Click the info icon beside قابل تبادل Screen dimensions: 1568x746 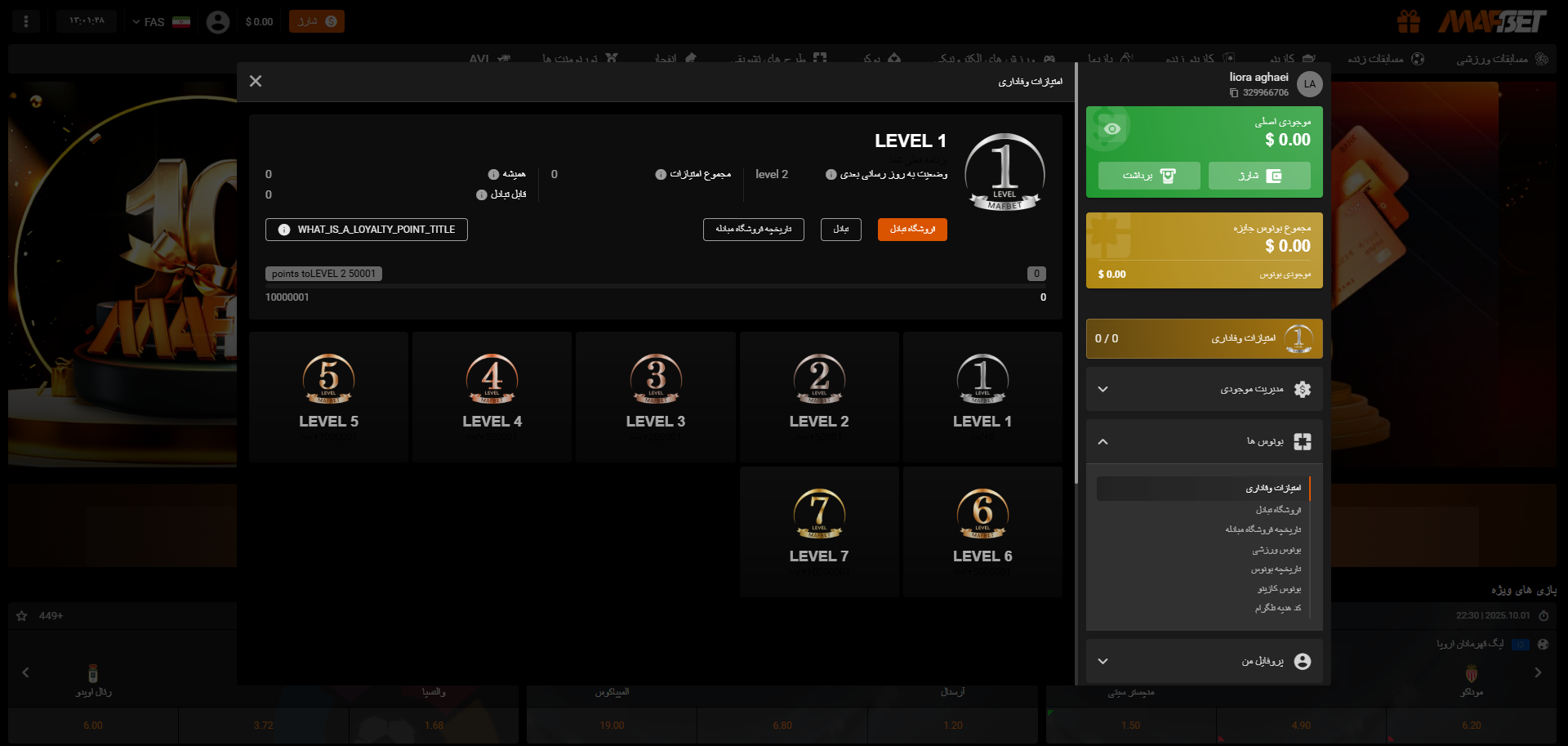(x=481, y=195)
